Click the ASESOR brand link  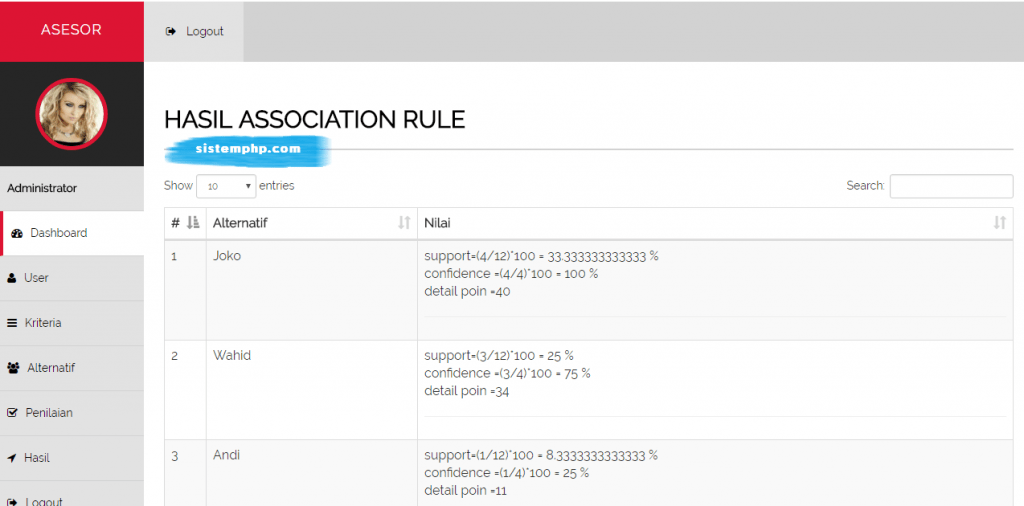tap(71, 30)
